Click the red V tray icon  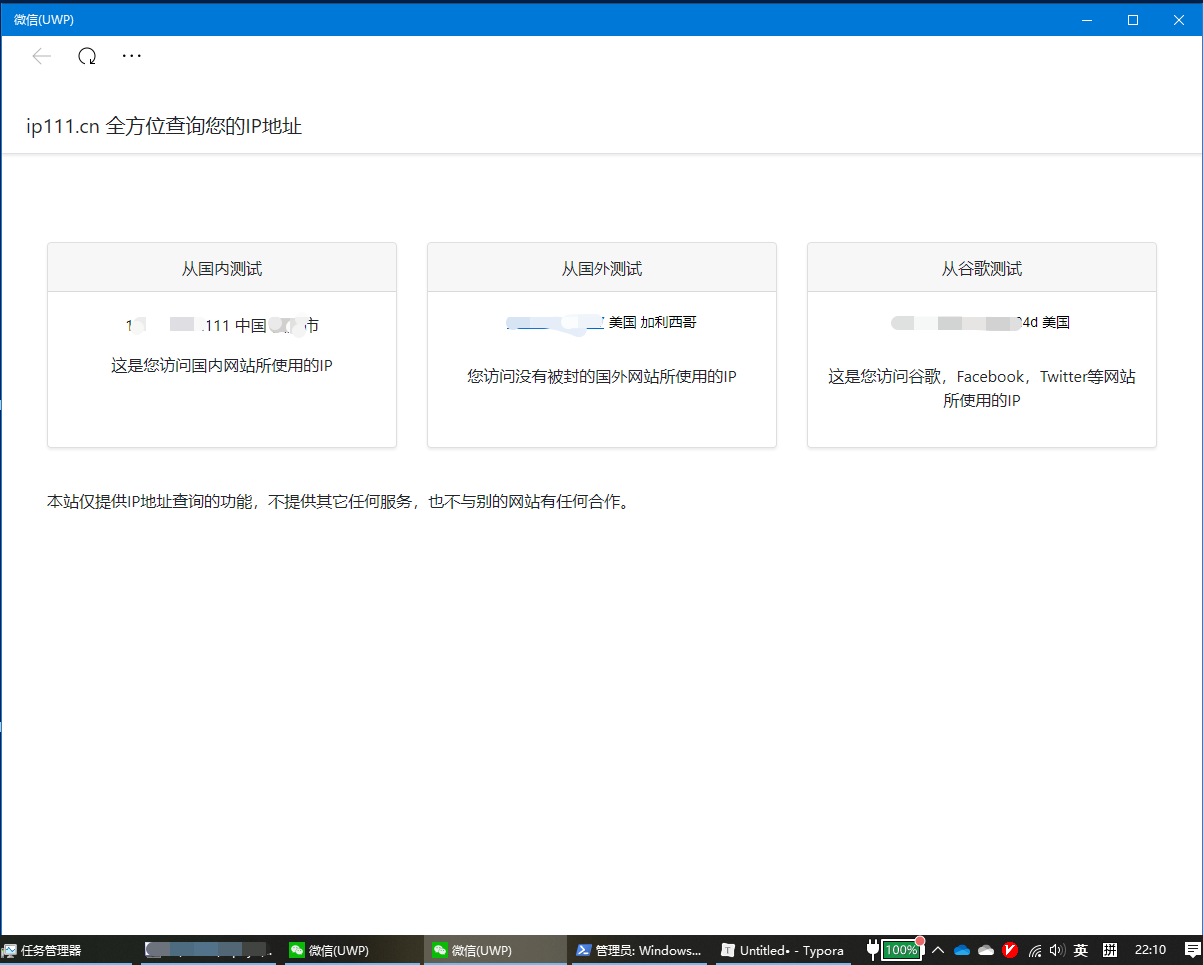pos(1010,950)
